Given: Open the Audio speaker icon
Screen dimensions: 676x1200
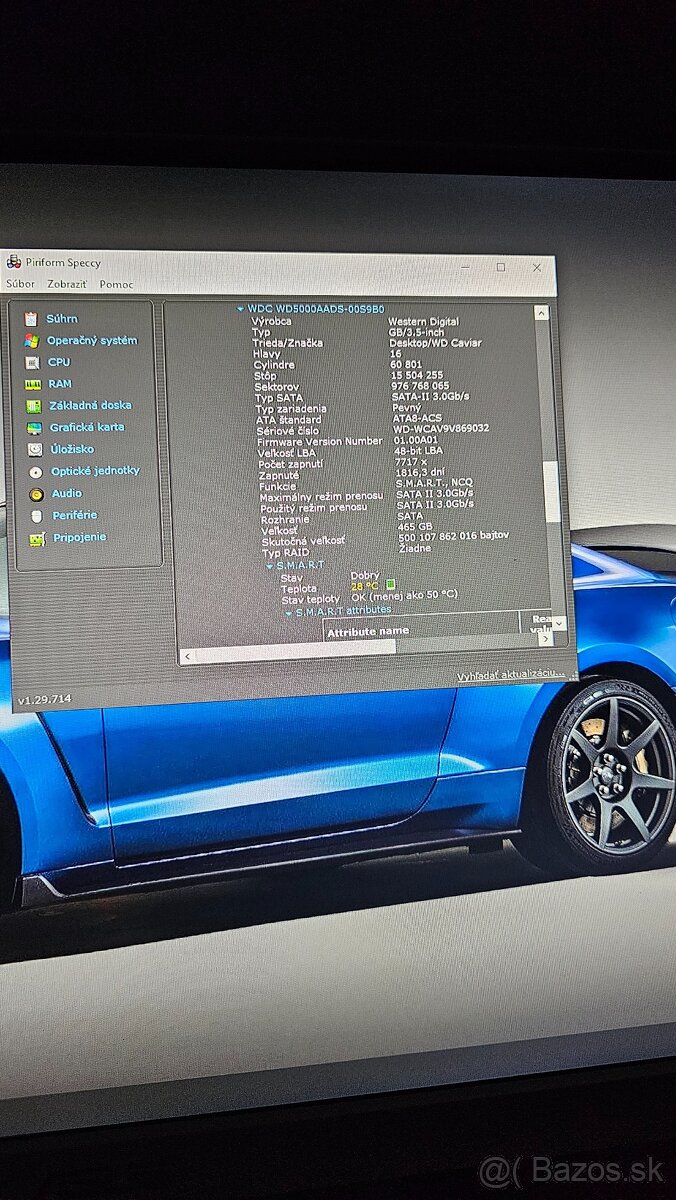Looking at the screenshot, I should pyautogui.click(x=36, y=494).
